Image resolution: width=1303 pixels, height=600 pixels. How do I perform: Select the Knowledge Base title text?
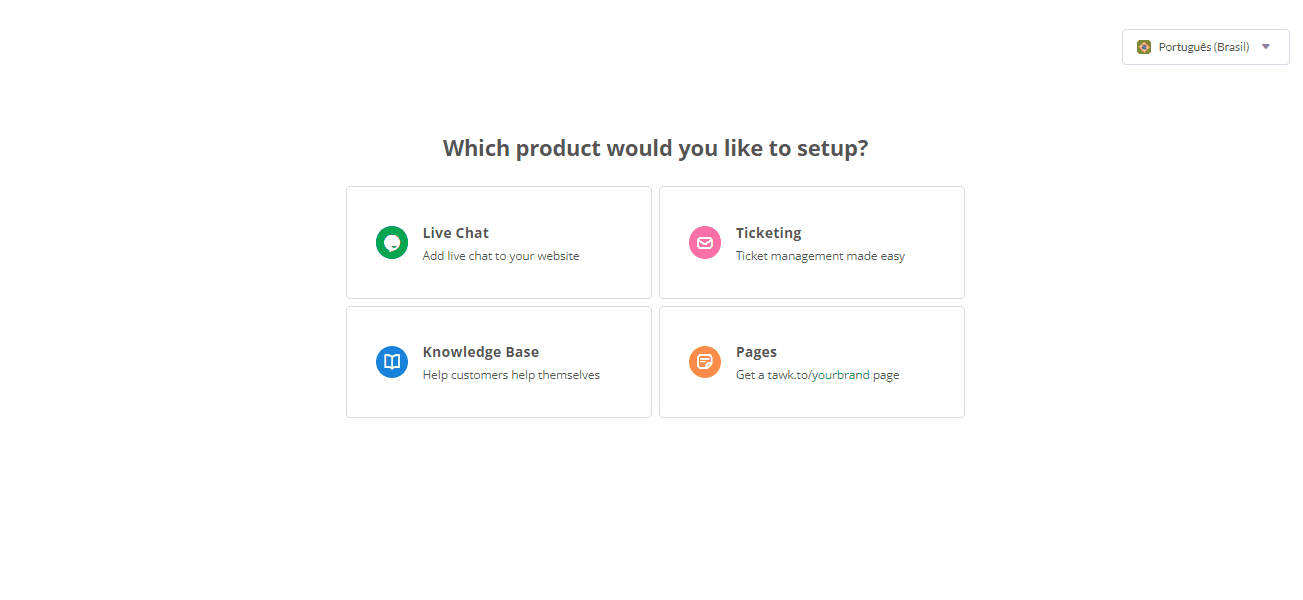point(481,352)
